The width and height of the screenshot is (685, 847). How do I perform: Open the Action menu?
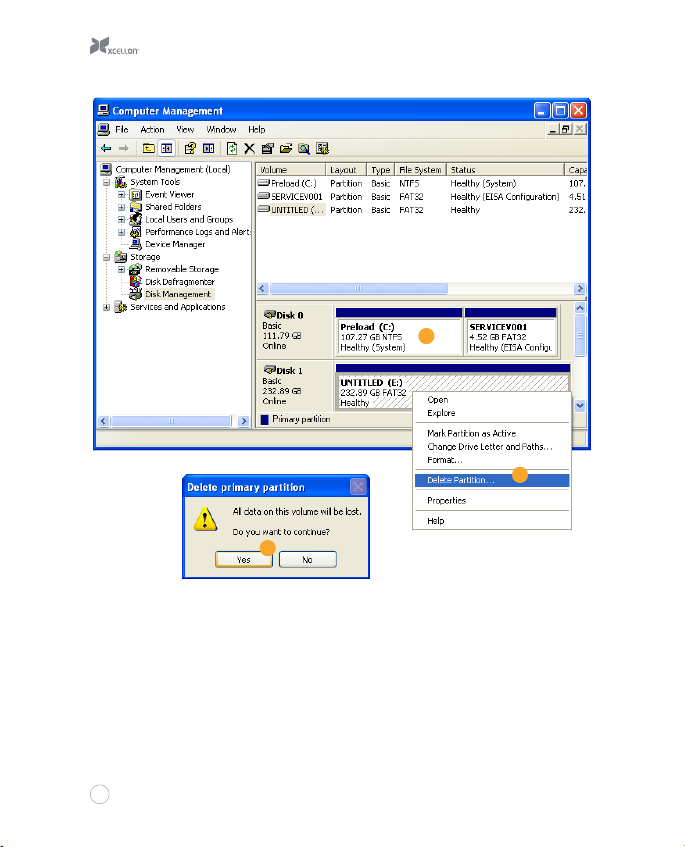coord(152,130)
